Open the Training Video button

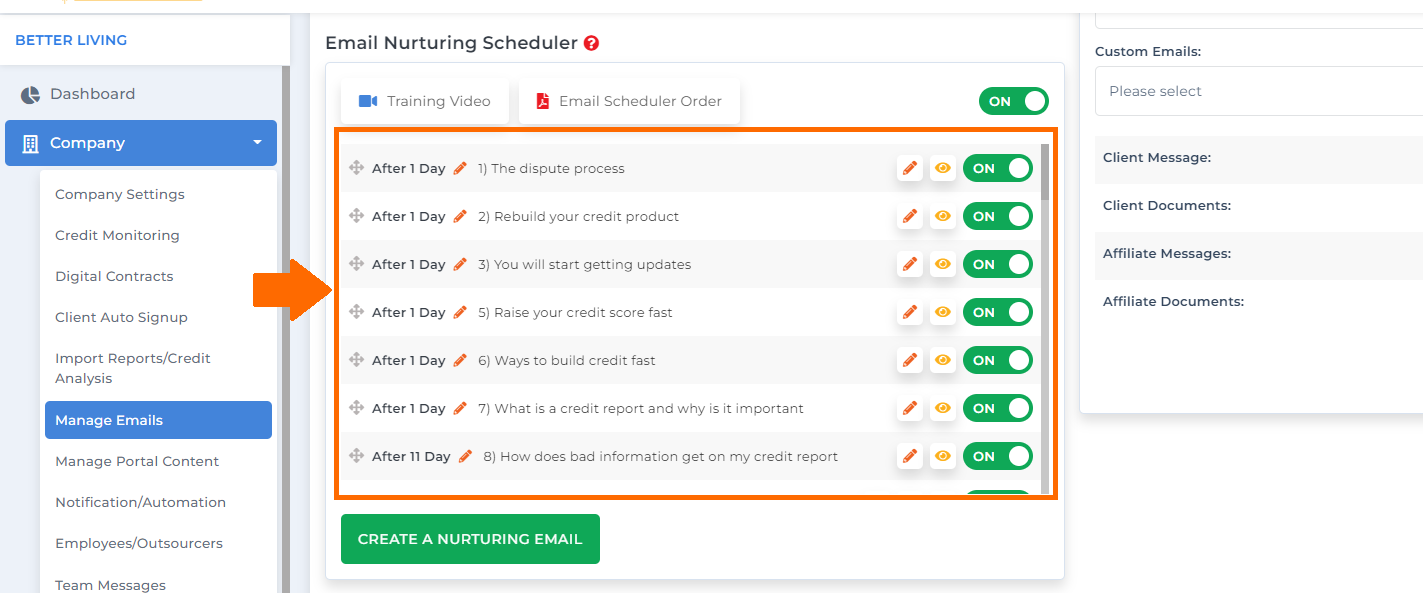pyautogui.click(x=425, y=101)
